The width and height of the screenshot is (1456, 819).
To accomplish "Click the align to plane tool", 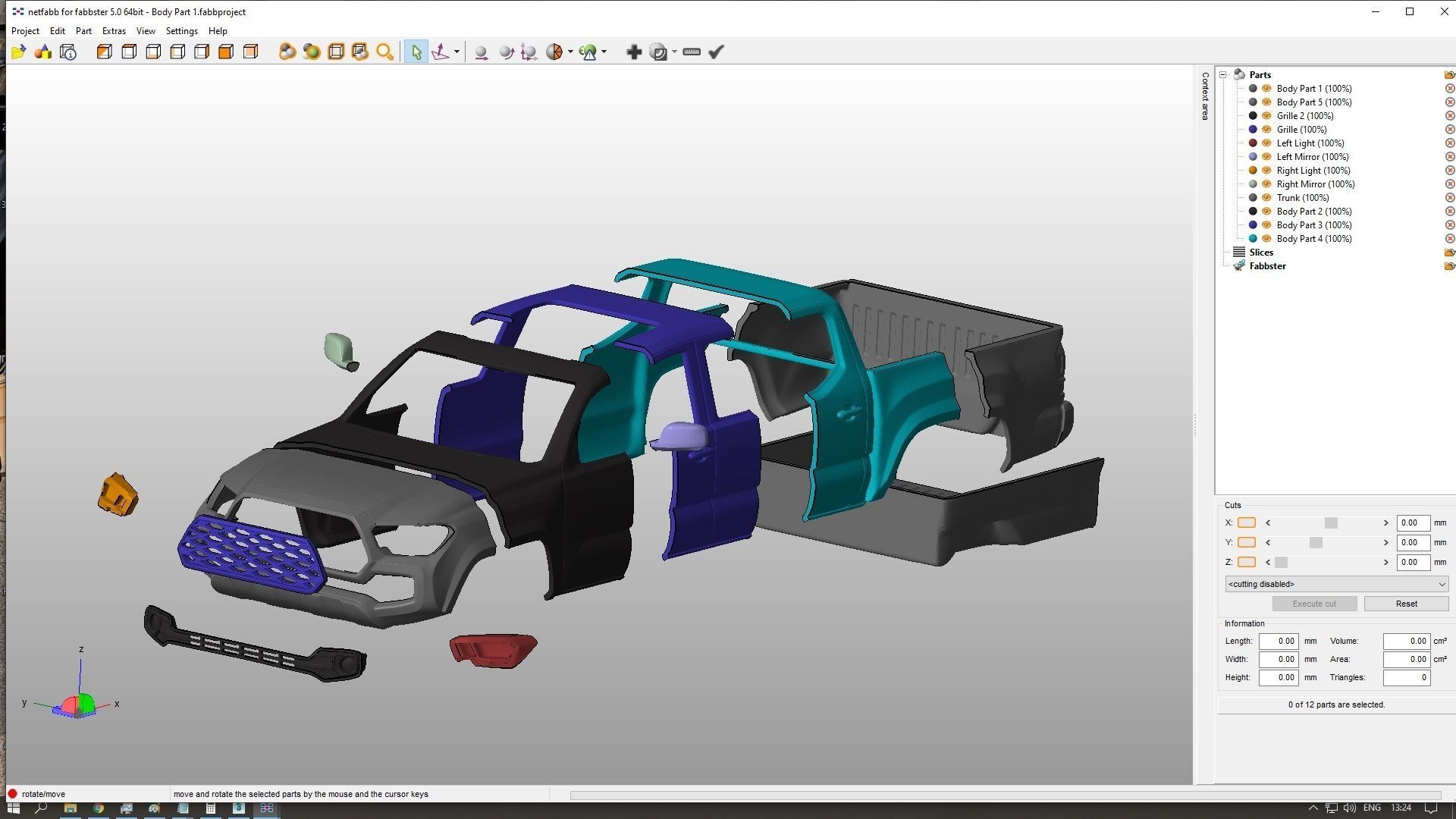I will click(x=441, y=52).
